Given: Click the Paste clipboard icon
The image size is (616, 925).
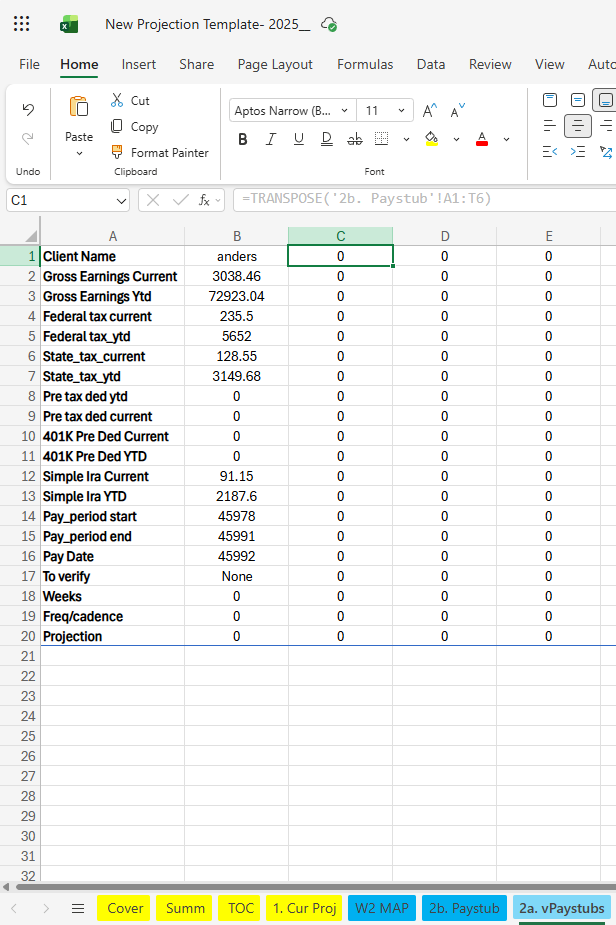Looking at the screenshot, I should 79,107.
